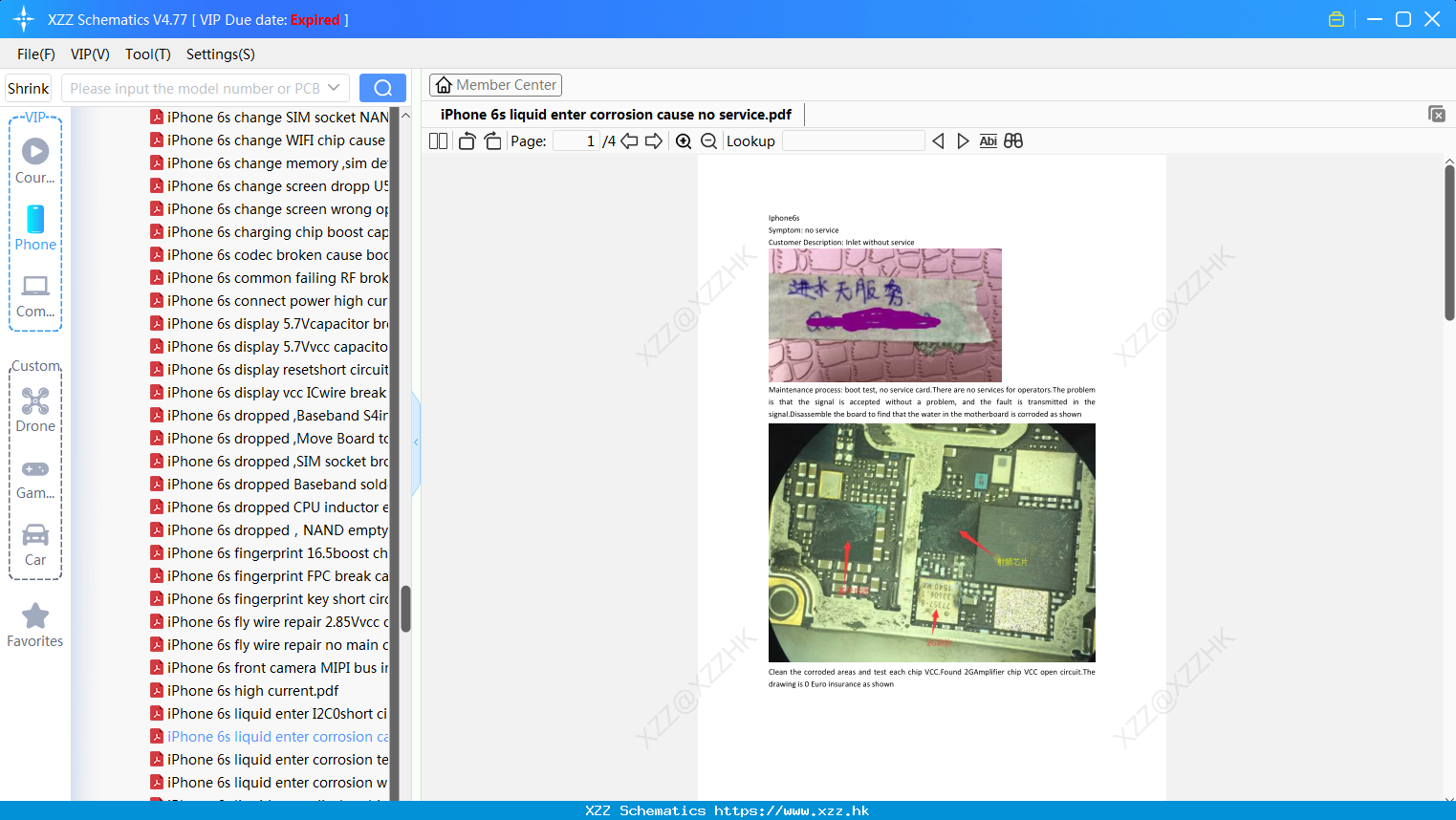Open iPhone 6s common failing RF file

tap(270, 278)
